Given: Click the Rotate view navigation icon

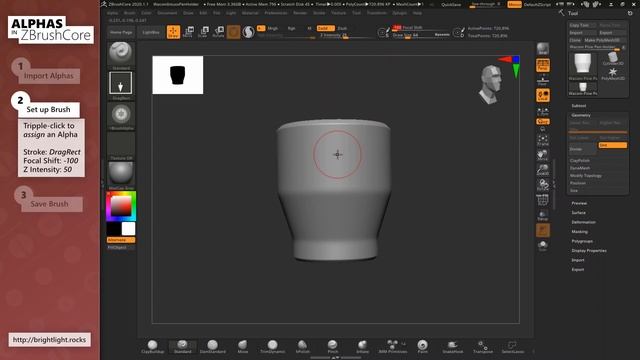Looking at the screenshot, I should pyautogui.click(x=542, y=185).
